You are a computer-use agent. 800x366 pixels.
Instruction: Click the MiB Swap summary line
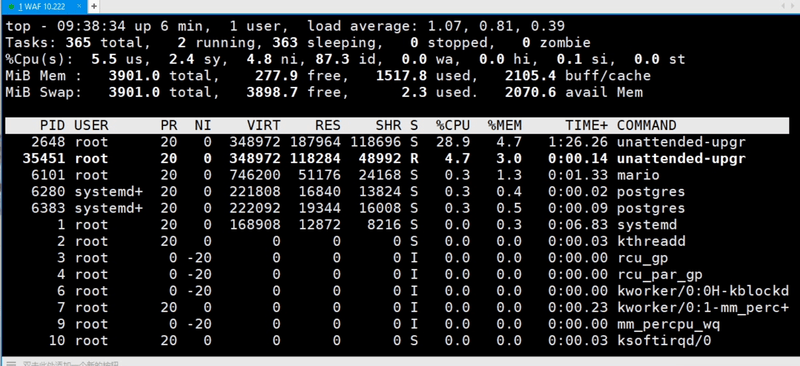(x=324, y=92)
